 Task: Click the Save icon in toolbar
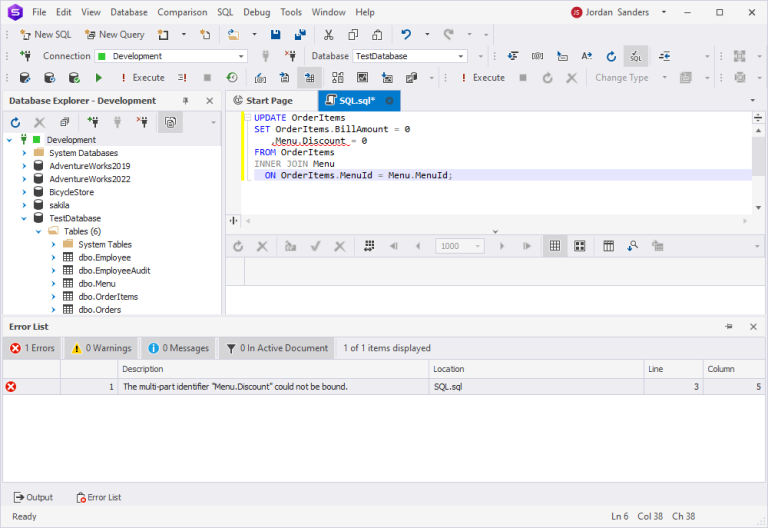[275, 34]
